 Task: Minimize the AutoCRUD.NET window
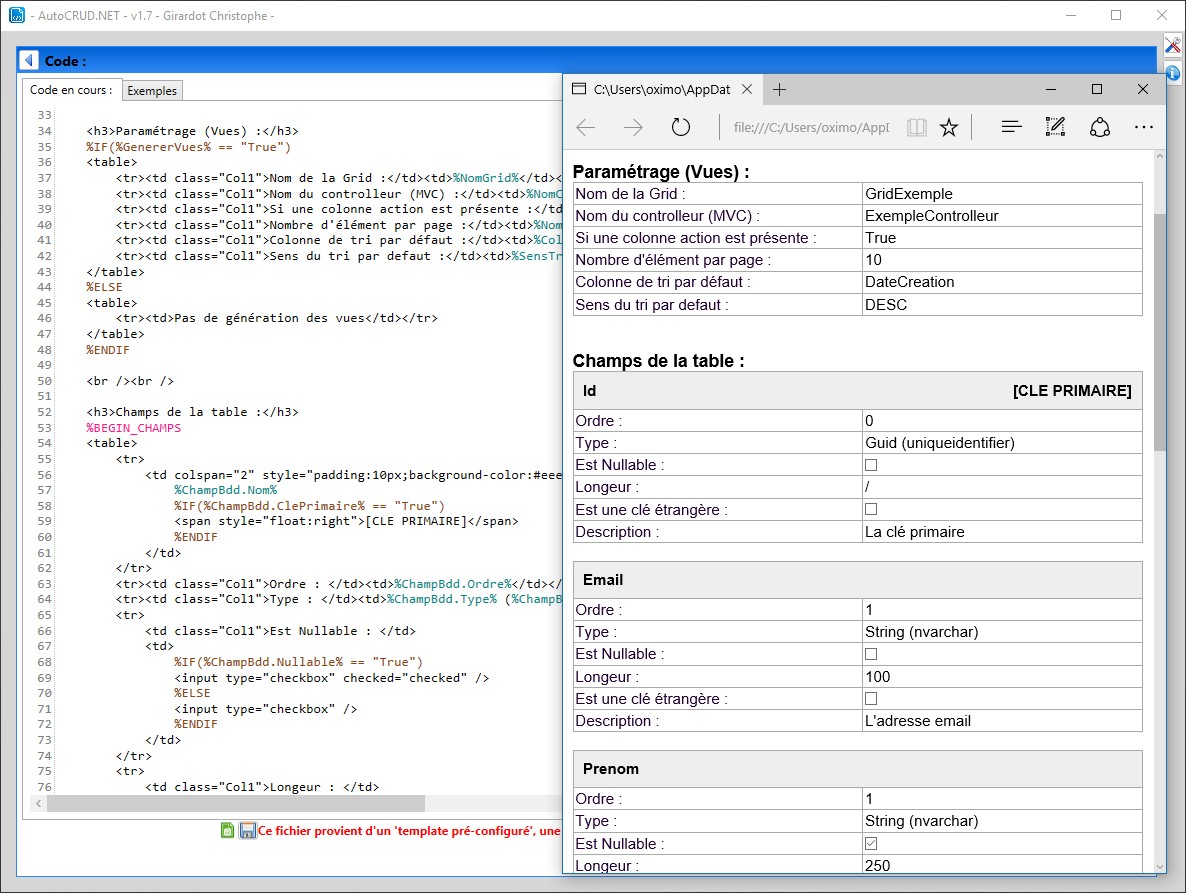point(1070,15)
